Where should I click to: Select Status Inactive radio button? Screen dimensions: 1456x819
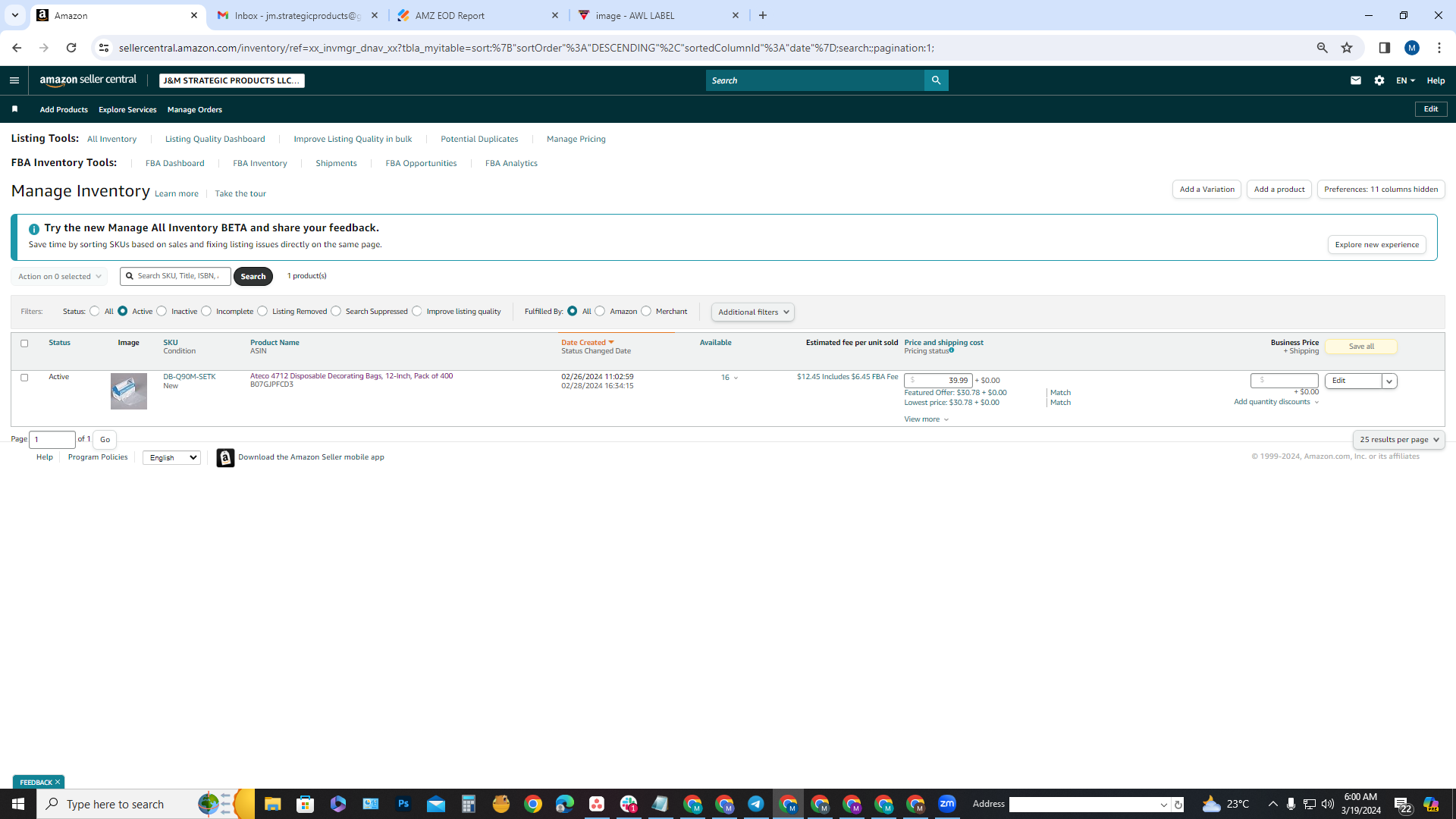point(162,312)
